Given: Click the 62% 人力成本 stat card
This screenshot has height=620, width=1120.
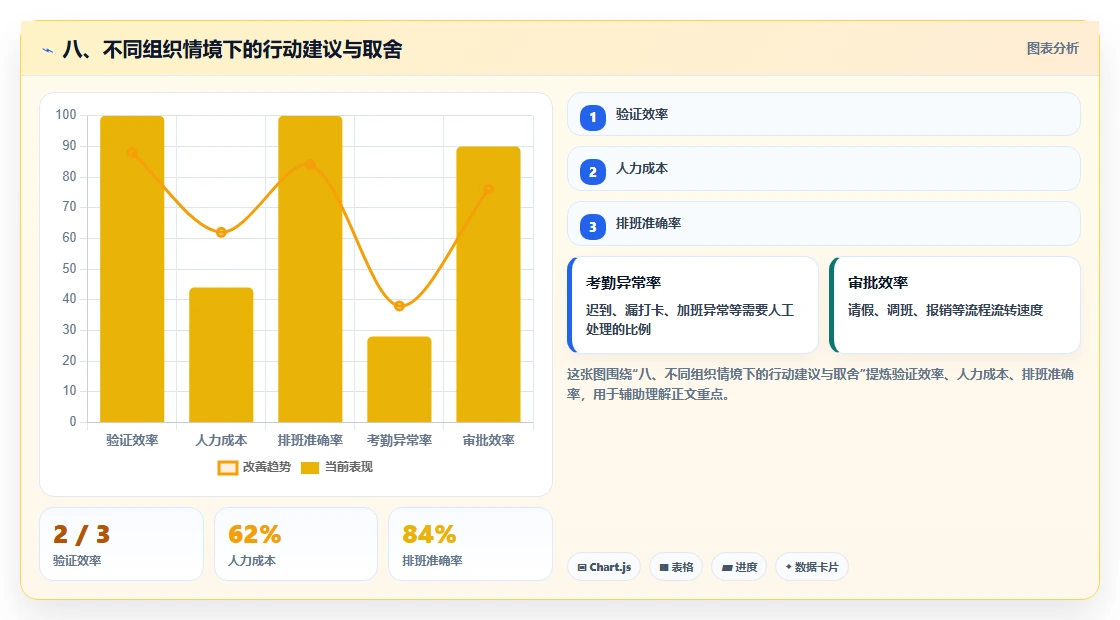Looking at the screenshot, I should pyautogui.click(x=296, y=544).
